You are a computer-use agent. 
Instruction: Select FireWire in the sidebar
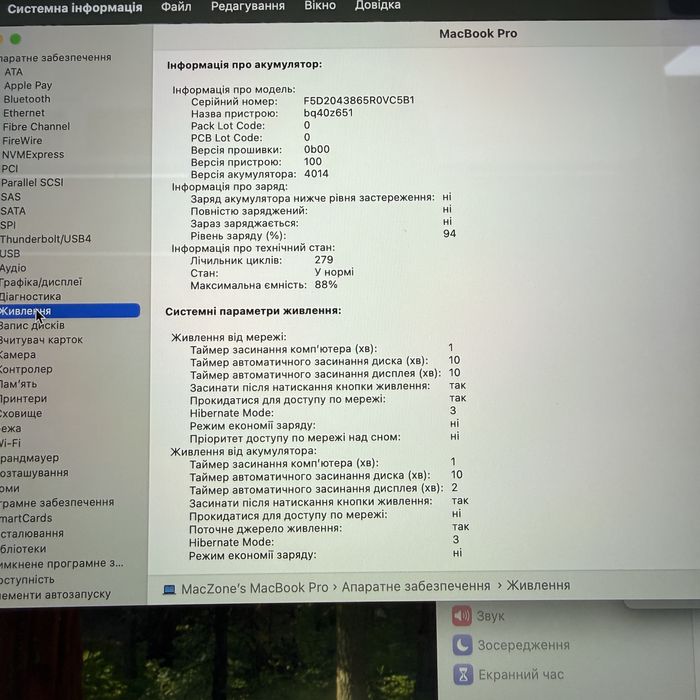pyautogui.click(x=22, y=141)
